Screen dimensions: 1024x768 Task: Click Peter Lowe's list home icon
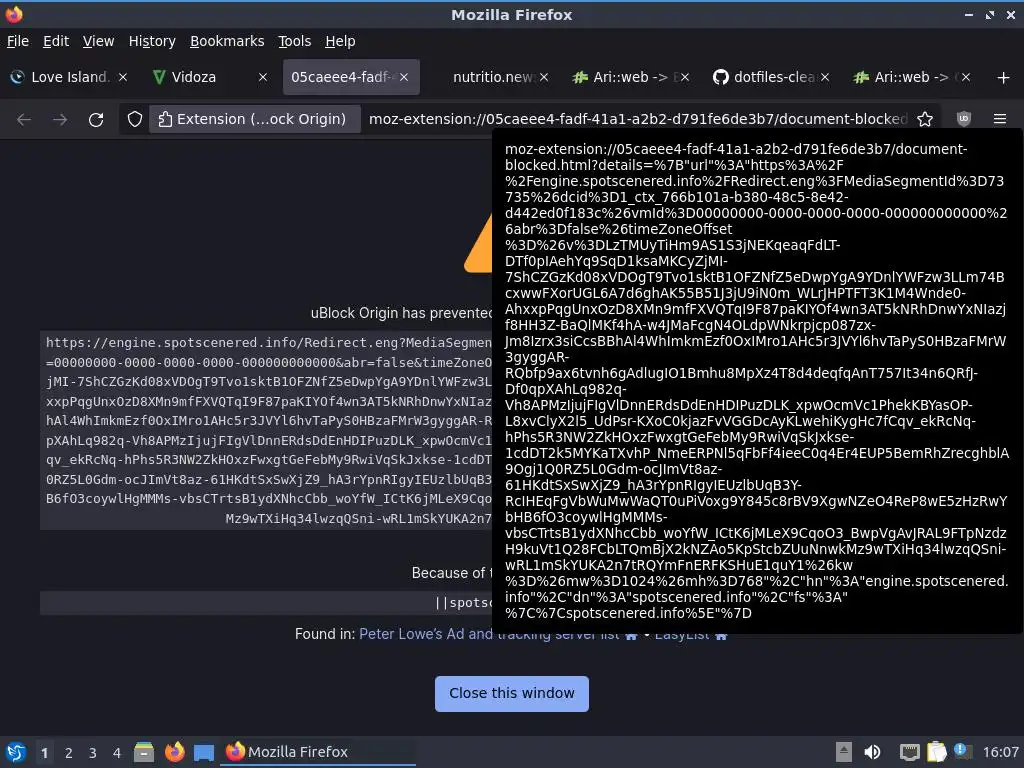point(631,635)
